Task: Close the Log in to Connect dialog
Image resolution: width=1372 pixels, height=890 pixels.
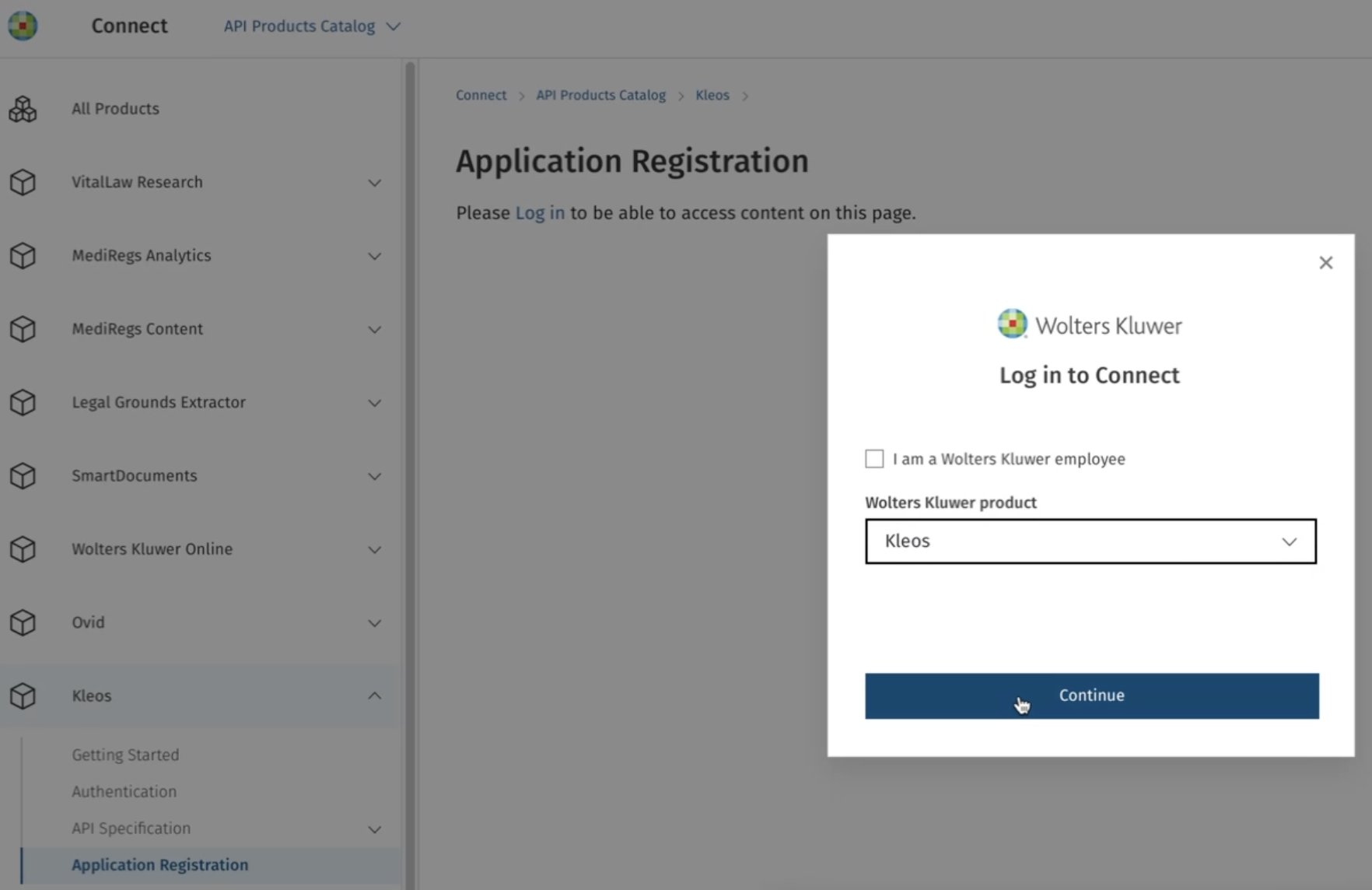Action: 1326,263
